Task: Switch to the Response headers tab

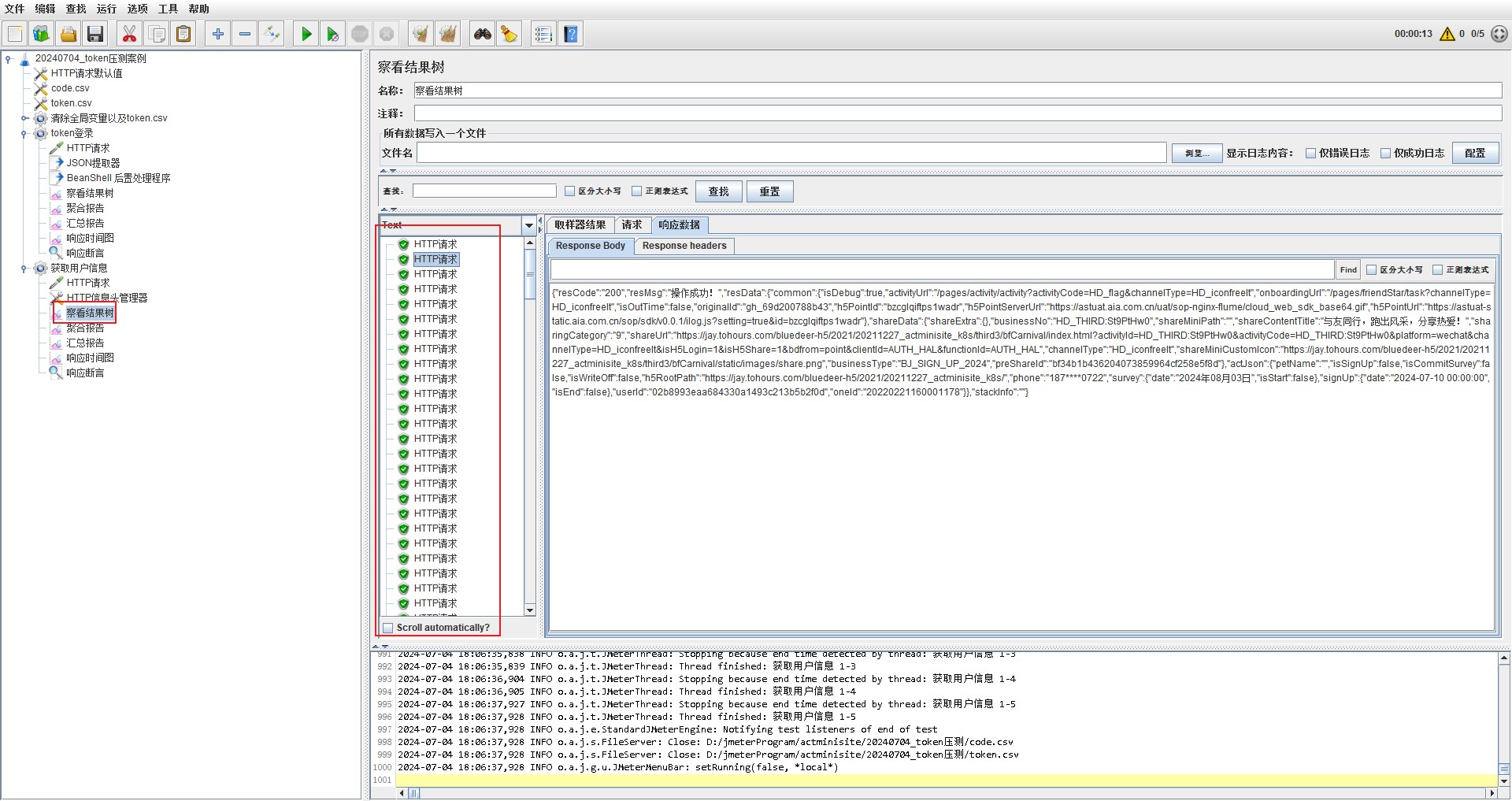Action: point(684,246)
